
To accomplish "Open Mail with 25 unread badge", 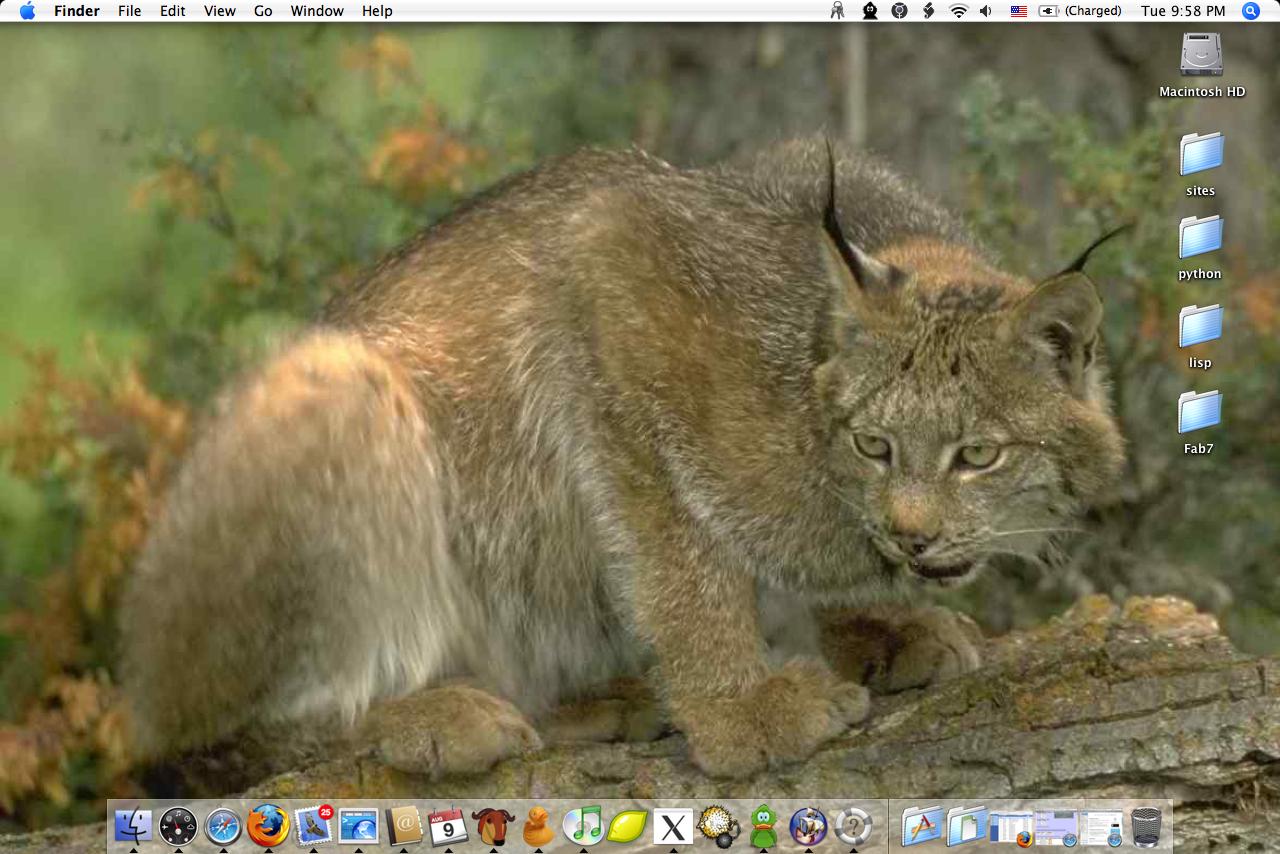I will point(313,826).
